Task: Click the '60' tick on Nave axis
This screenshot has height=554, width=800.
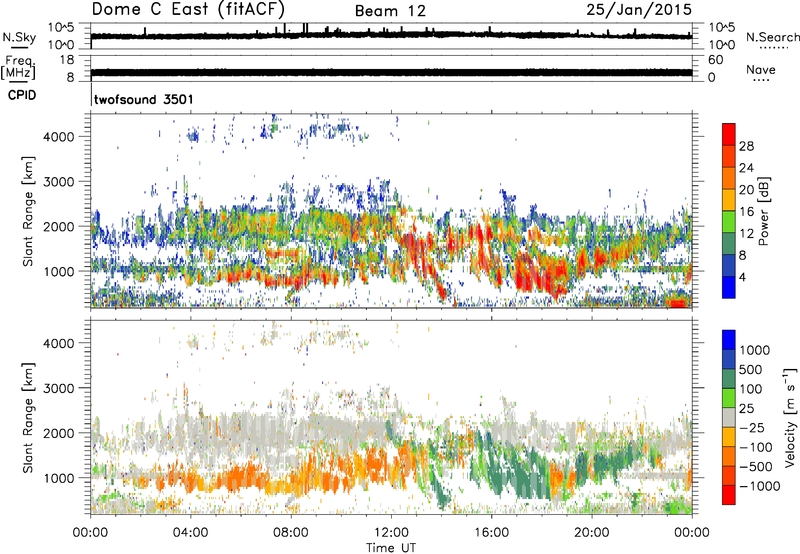Action: tap(715, 60)
